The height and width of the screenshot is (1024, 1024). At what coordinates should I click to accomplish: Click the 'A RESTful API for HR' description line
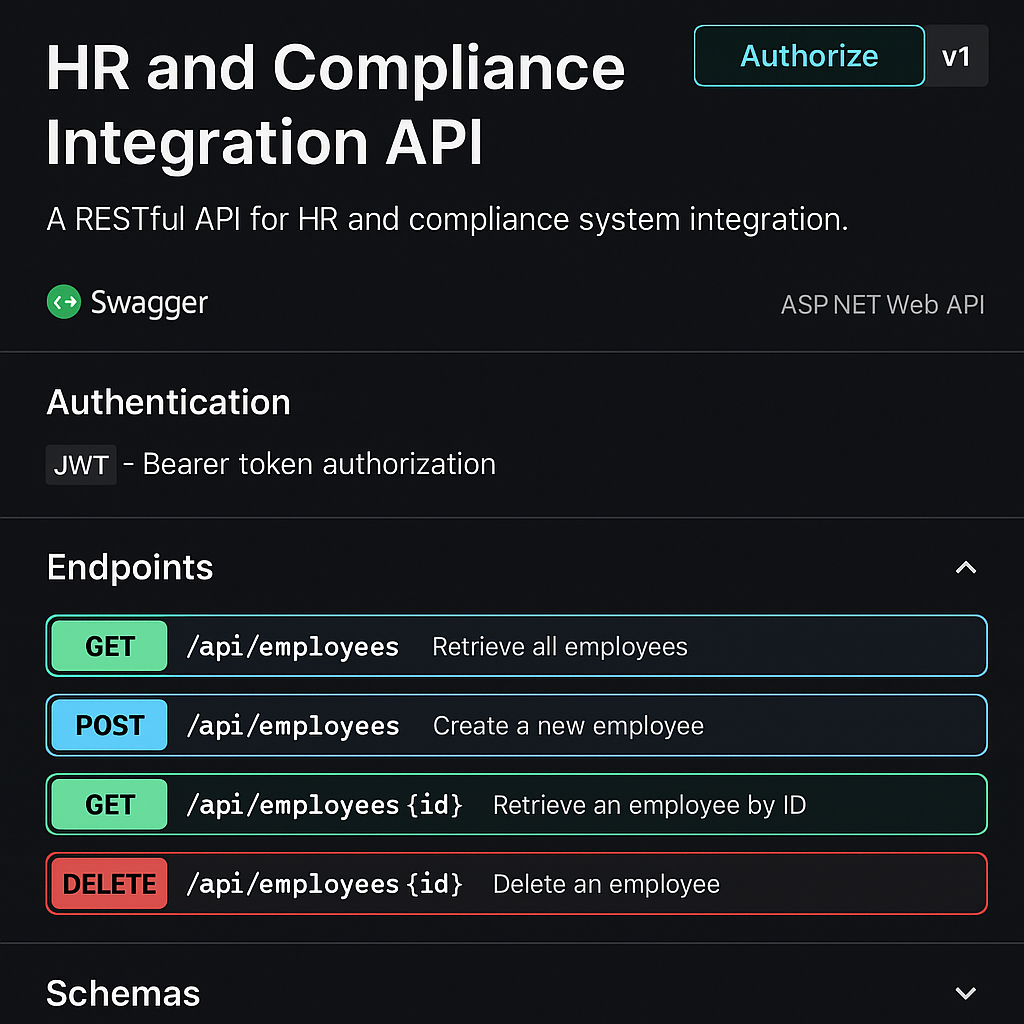447,219
